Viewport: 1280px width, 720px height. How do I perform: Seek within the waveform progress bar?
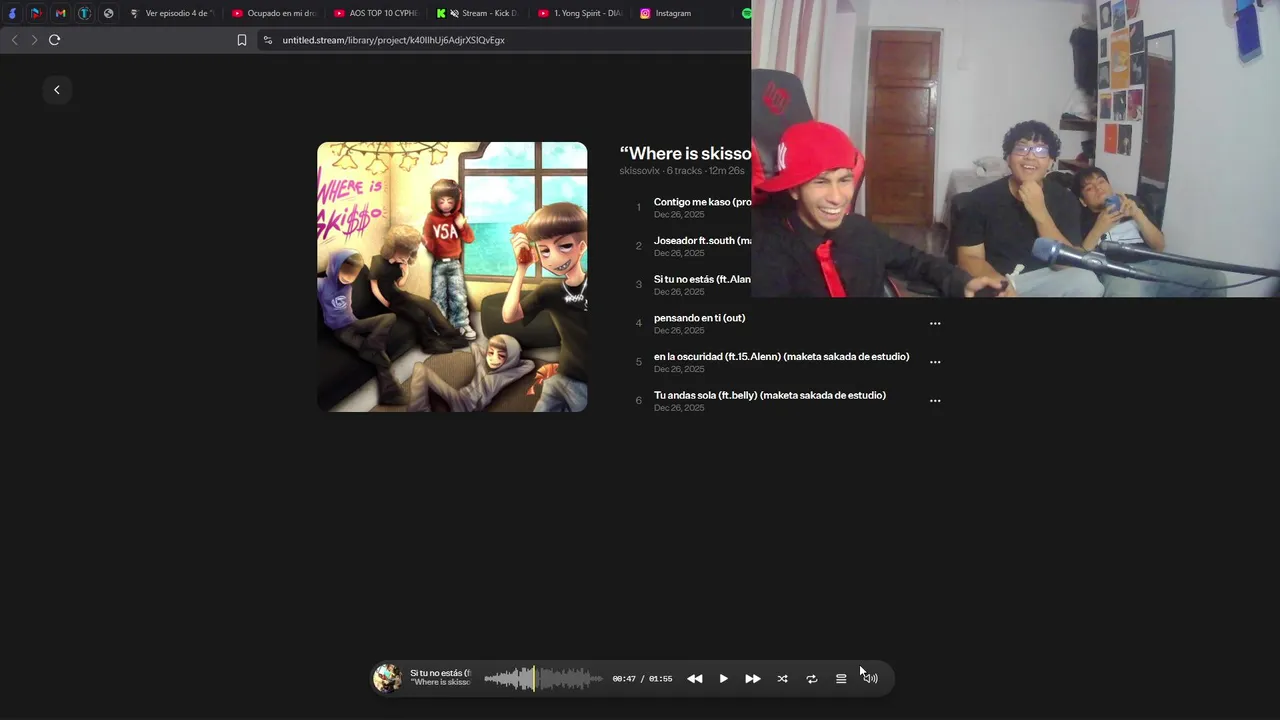544,679
